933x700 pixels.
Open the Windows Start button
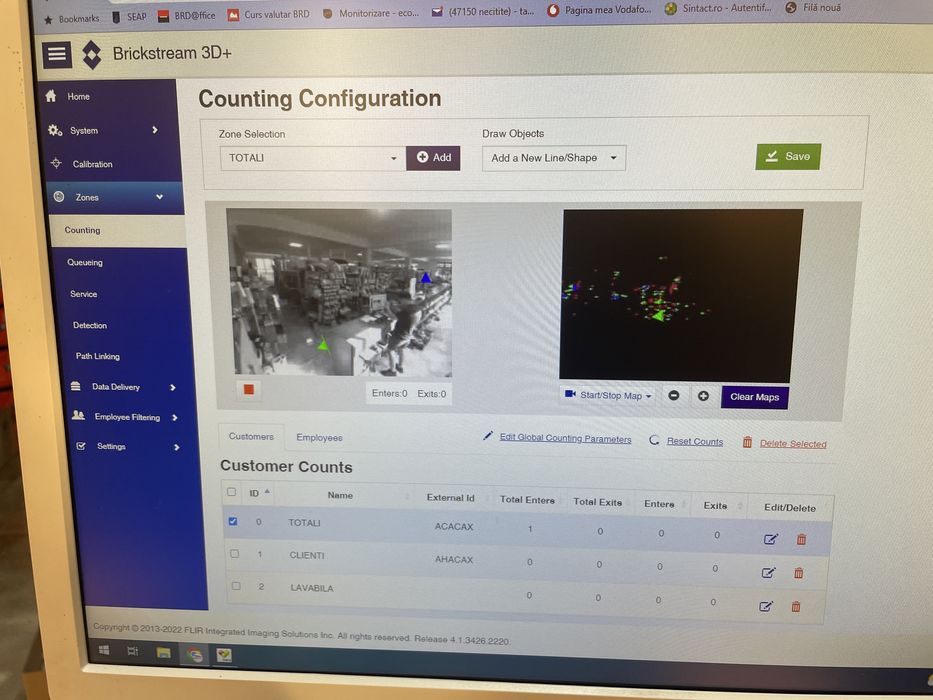coord(104,649)
